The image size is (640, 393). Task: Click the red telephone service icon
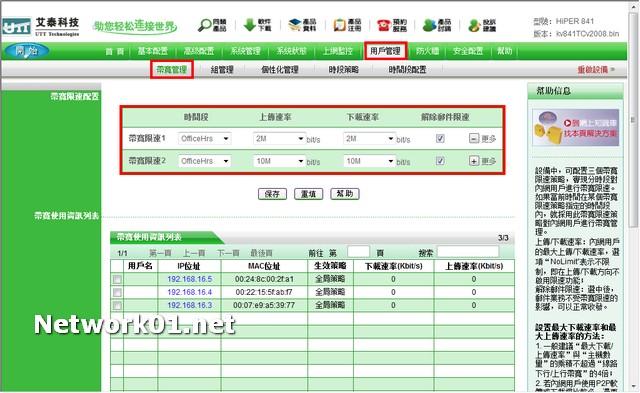pyautogui.click(x=384, y=25)
